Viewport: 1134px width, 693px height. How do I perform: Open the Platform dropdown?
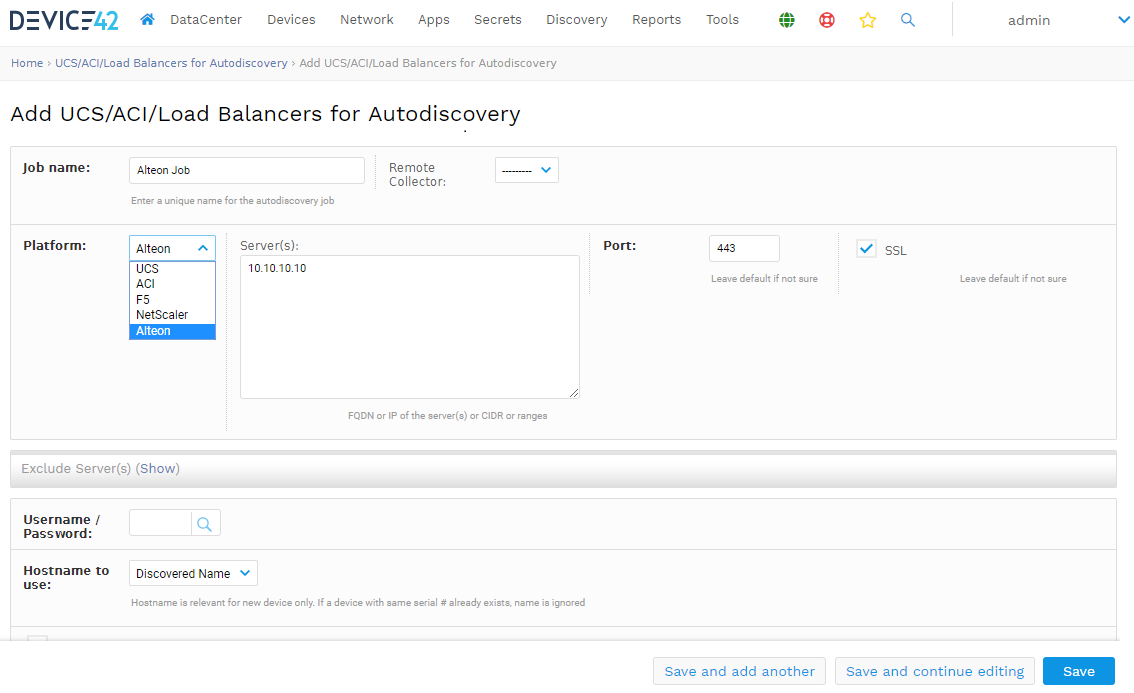click(x=171, y=247)
